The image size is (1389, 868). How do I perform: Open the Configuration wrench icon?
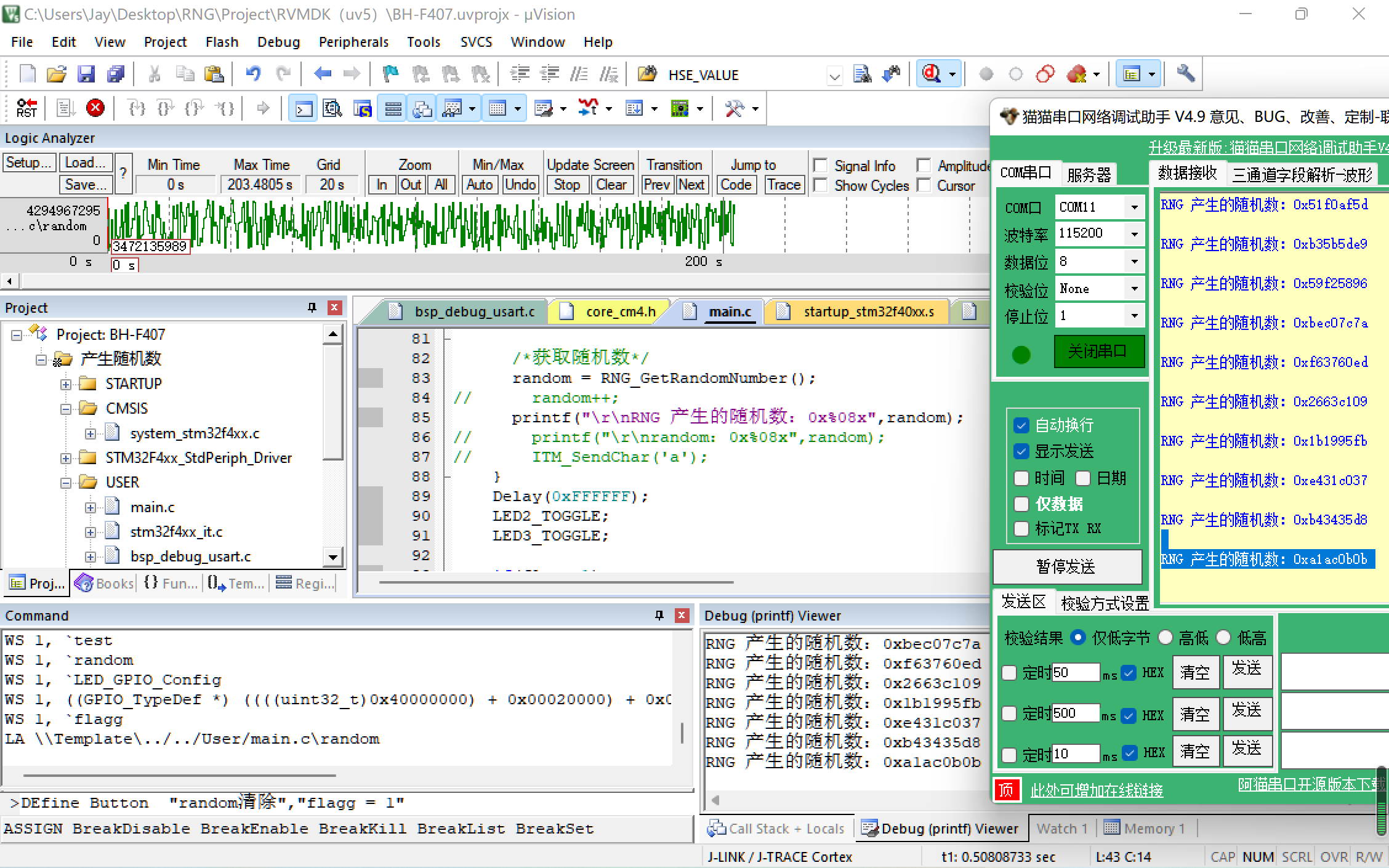[1185, 74]
